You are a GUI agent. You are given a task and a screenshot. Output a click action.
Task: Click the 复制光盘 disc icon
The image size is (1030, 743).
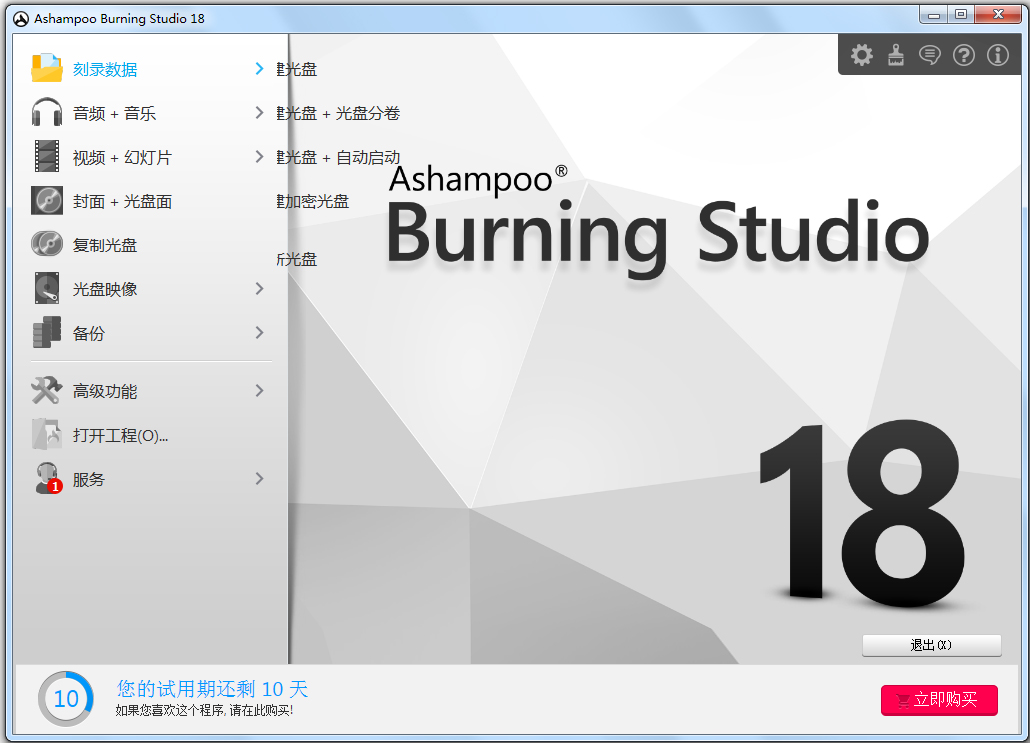pyautogui.click(x=47, y=245)
